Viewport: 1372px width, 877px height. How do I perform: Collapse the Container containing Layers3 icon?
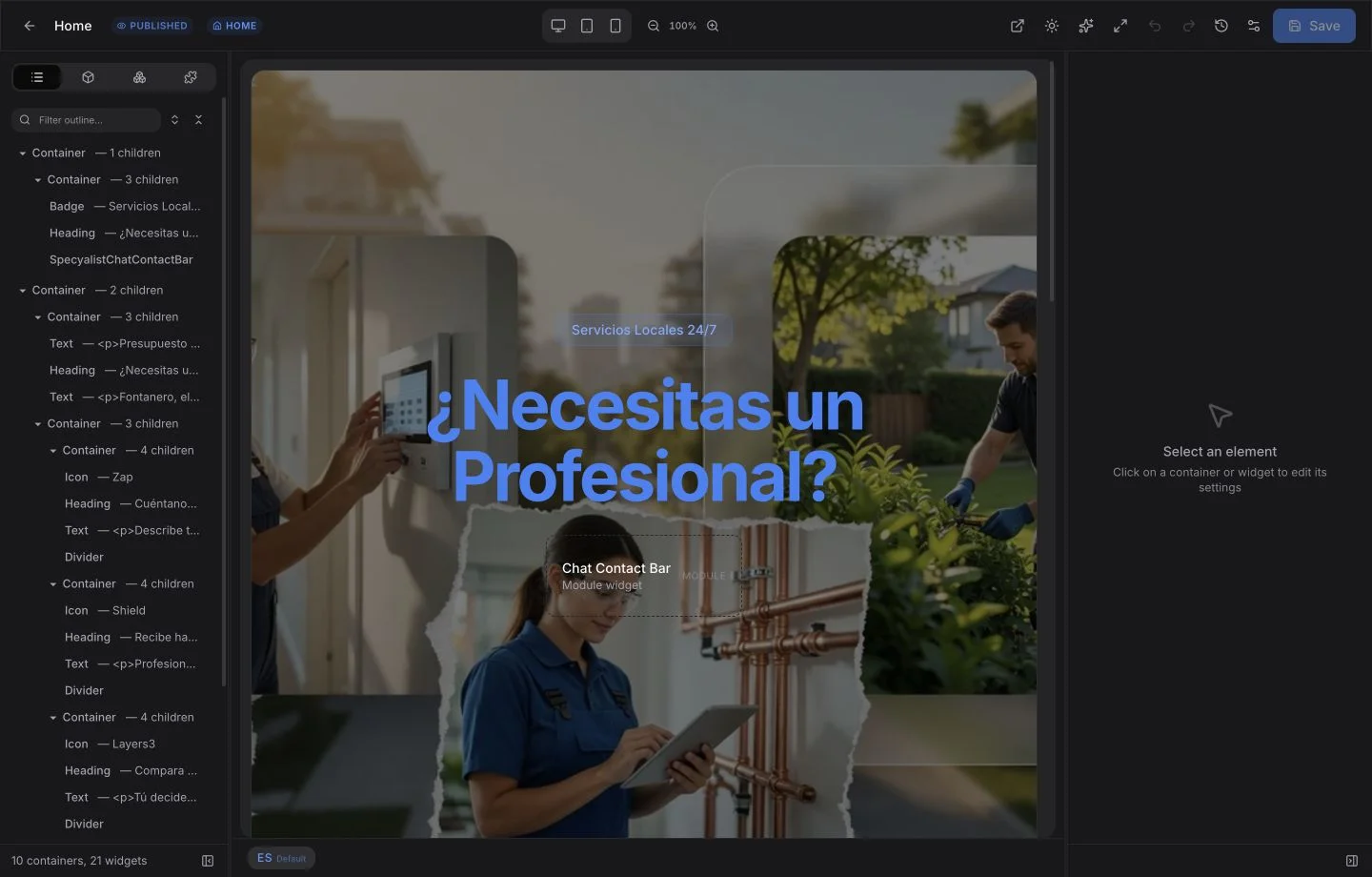(x=53, y=718)
